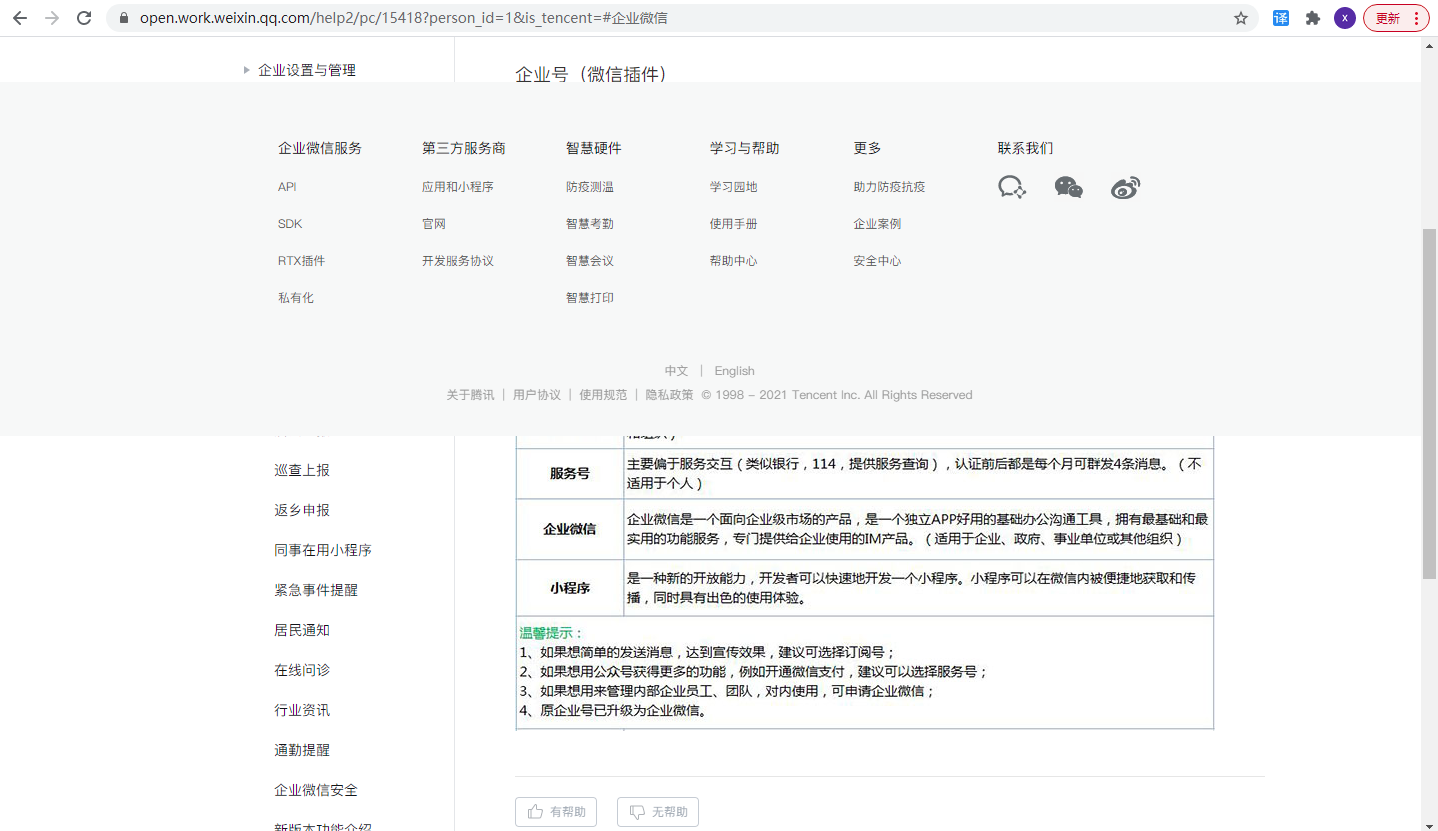Select 企业微信安全 in the sidebar

[316, 790]
